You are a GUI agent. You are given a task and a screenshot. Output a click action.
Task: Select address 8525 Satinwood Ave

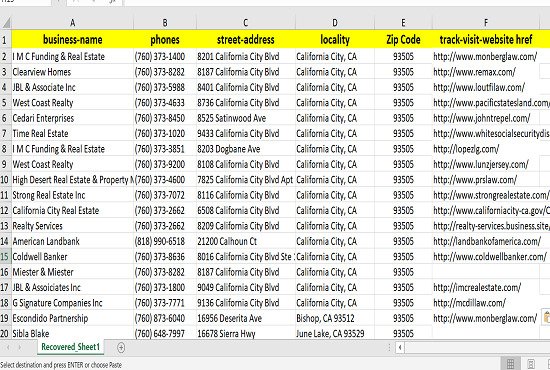click(x=246, y=118)
